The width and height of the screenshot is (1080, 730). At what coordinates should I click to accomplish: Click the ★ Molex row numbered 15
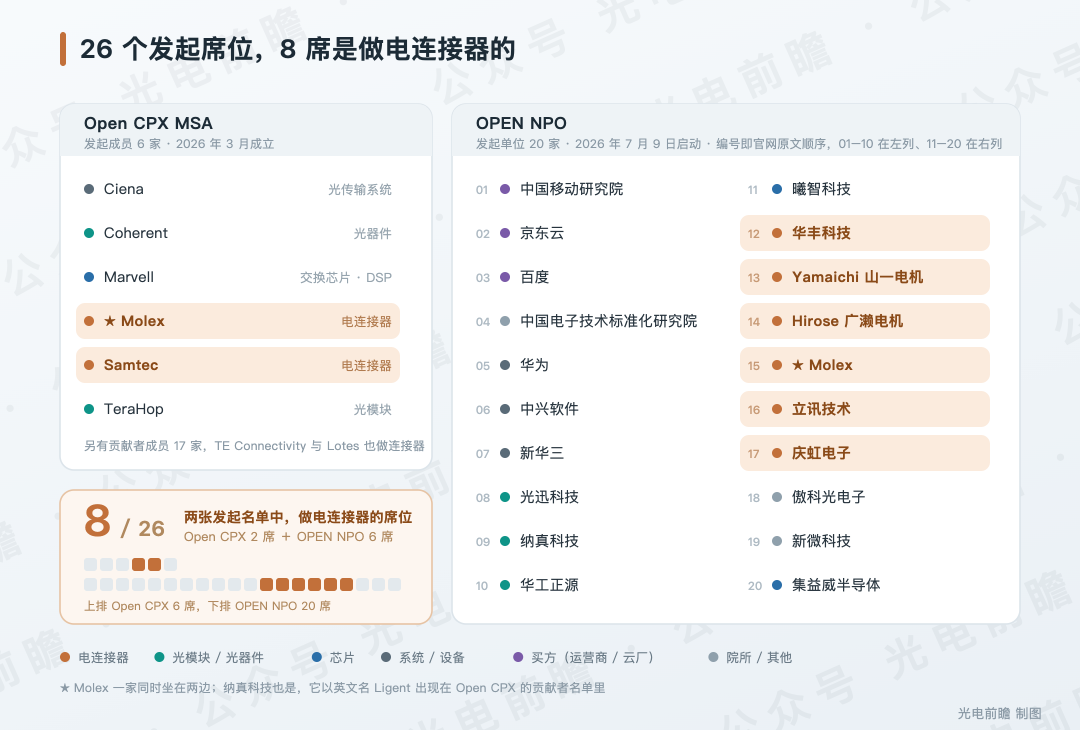[864, 365]
